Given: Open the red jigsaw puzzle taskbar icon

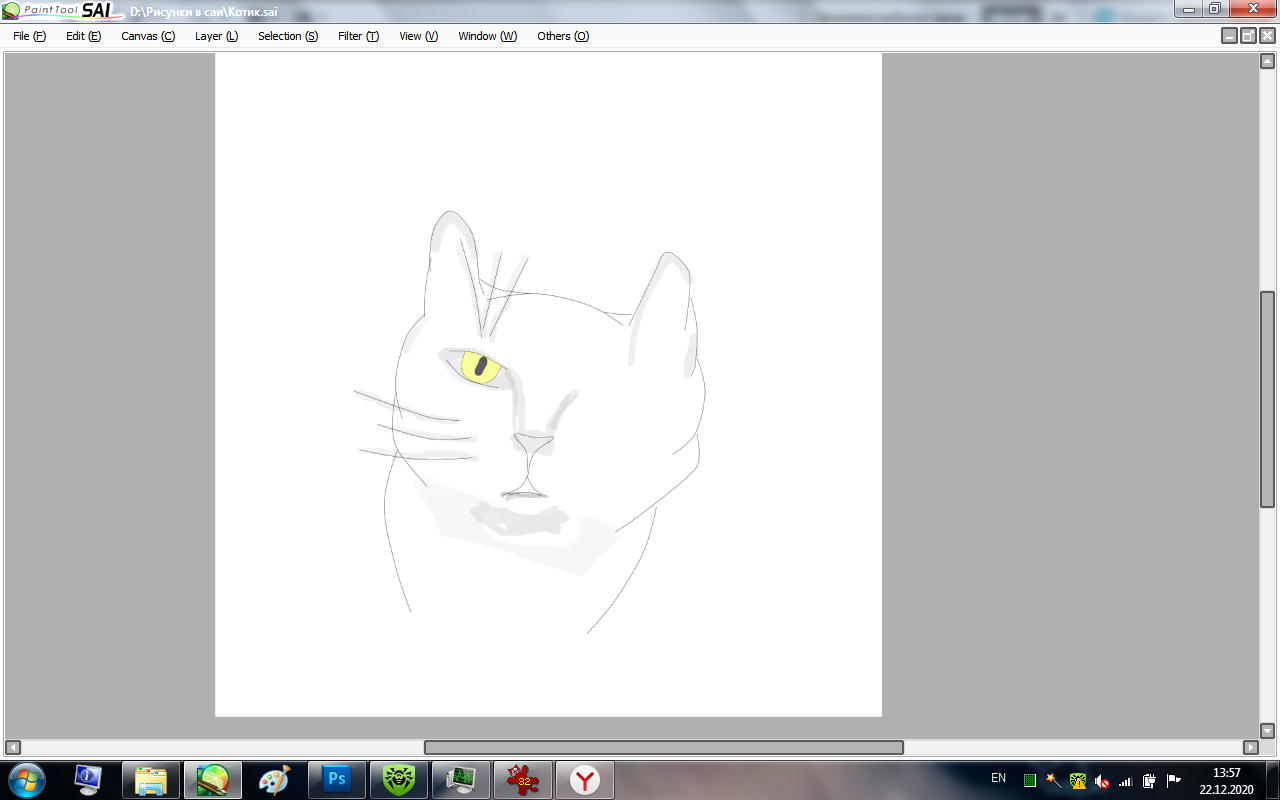Looking at the screenshot, I should (522, 780).
